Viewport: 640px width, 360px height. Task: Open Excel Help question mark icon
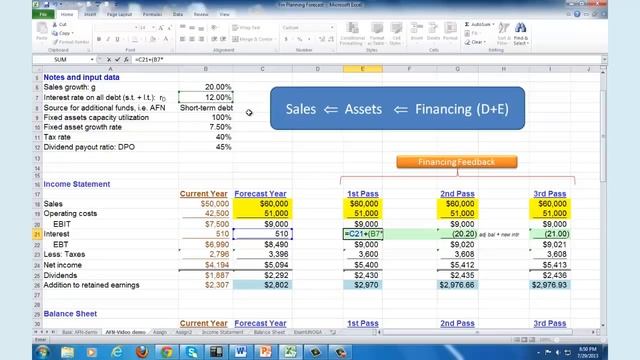pos(577,14)
